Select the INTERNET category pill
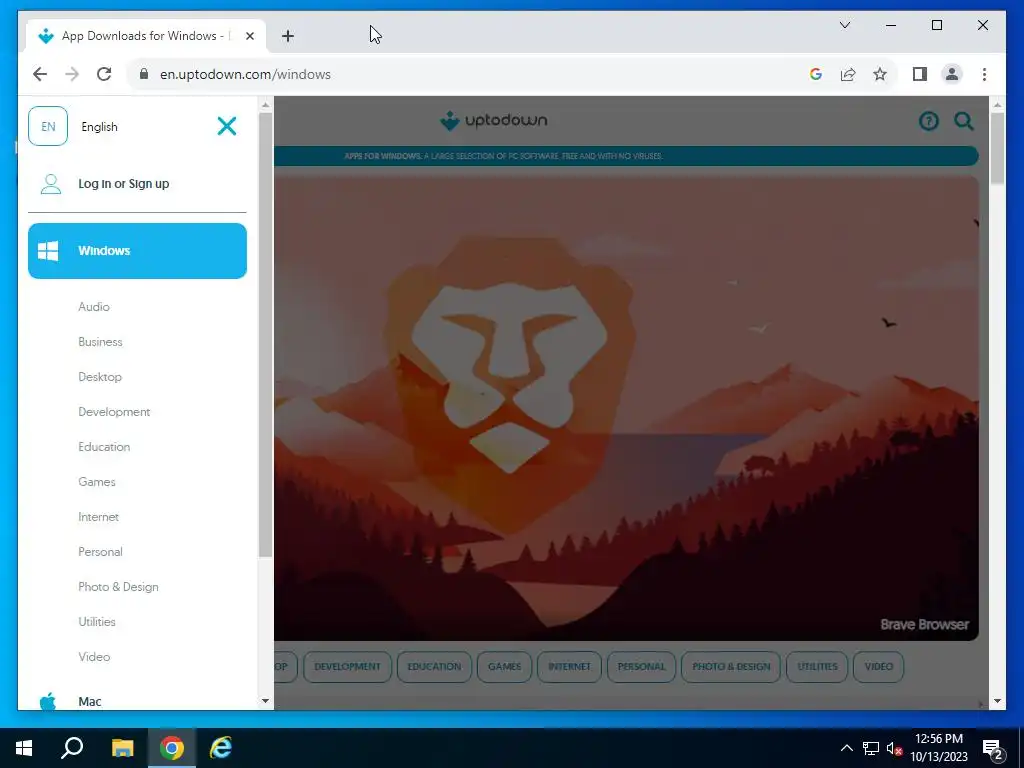The image size is (1024, 768). pos(569,667)
